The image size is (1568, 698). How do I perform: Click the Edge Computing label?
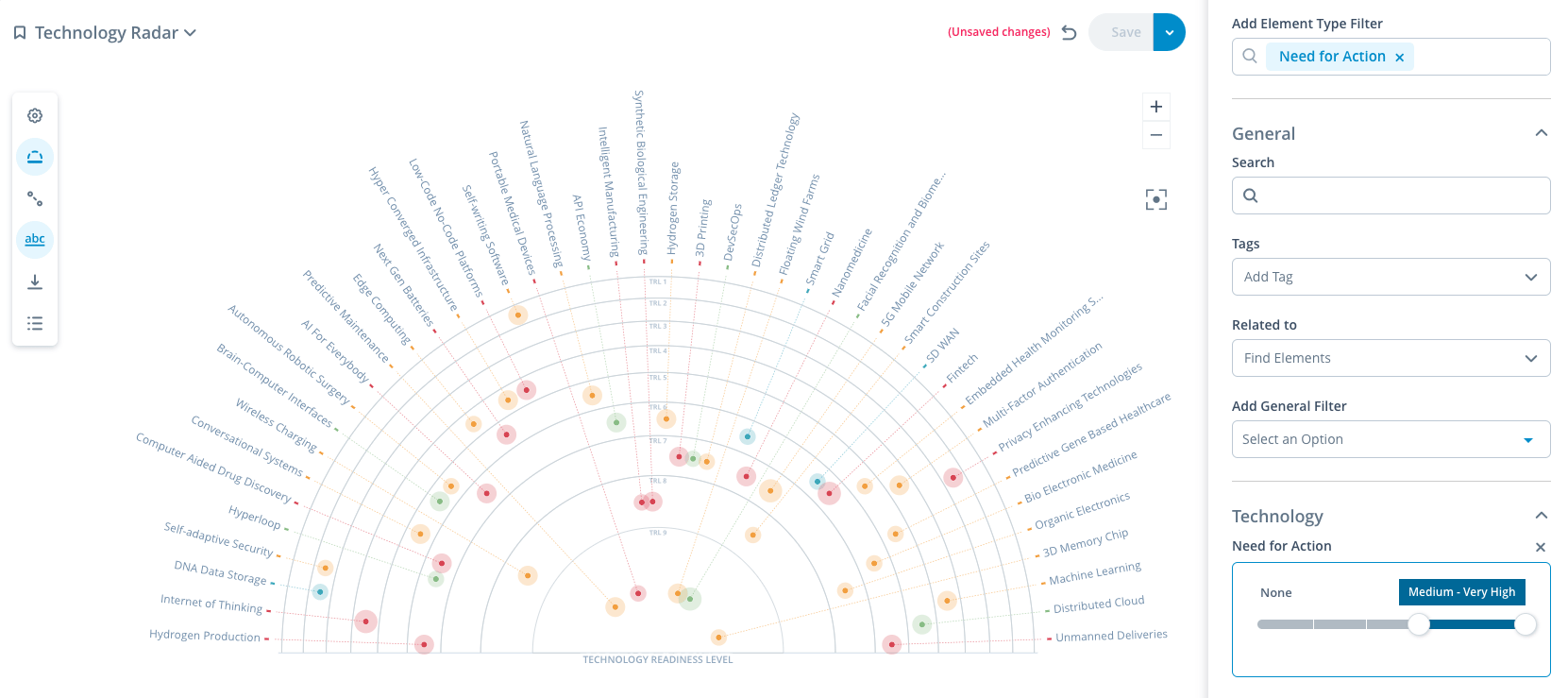[x=382, y=309]
